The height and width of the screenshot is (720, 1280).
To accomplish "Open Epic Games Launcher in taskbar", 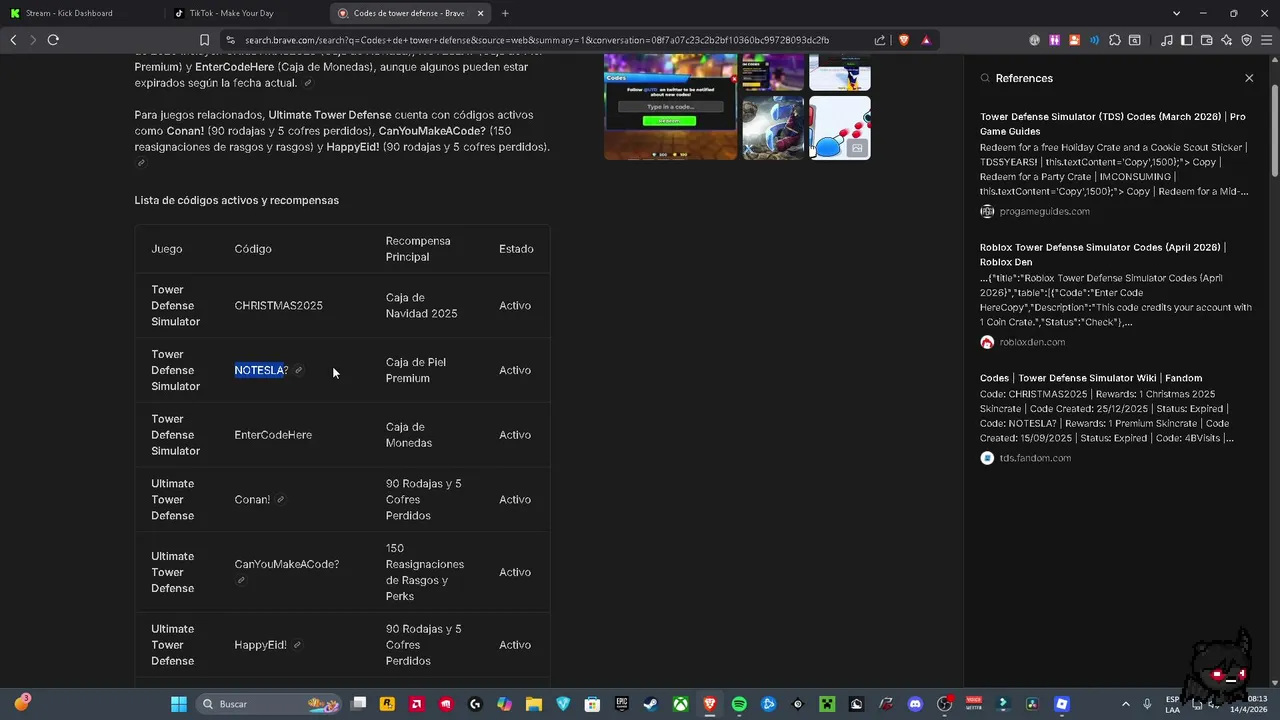I will [x=622, y=704].
